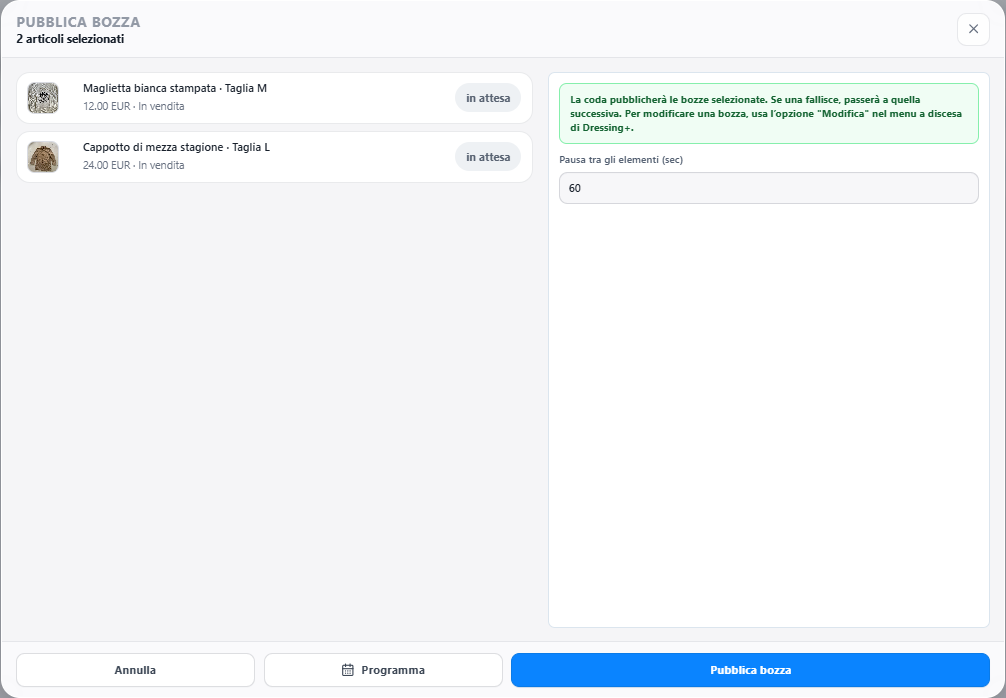Screen dimensions: 1006x698
Task: Click the calendar icon beside Programma
Action: pyautogui.click(x=348, y=670)
